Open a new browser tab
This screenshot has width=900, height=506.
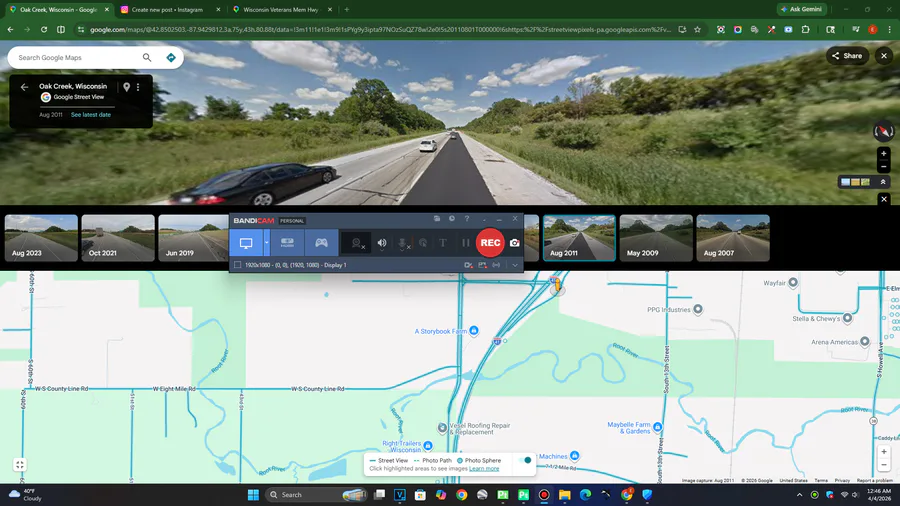click(347, 10)
